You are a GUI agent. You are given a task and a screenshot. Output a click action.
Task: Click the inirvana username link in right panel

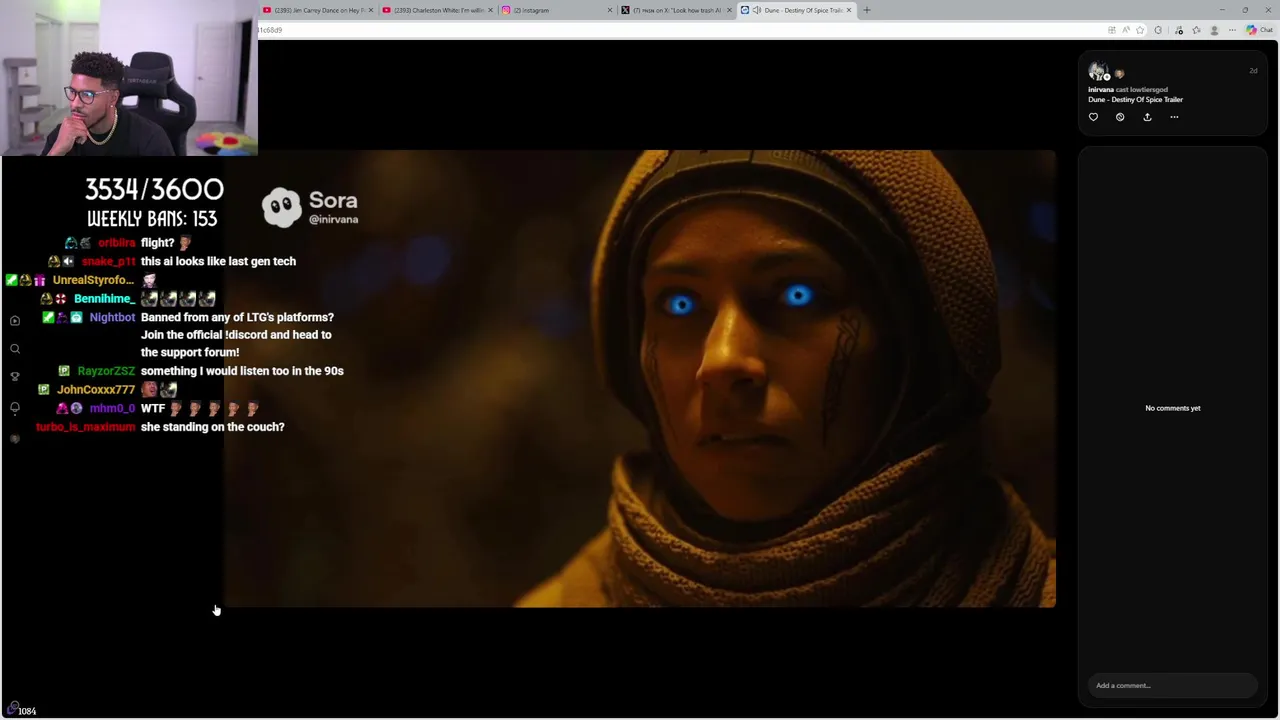tap(1100, 90)
